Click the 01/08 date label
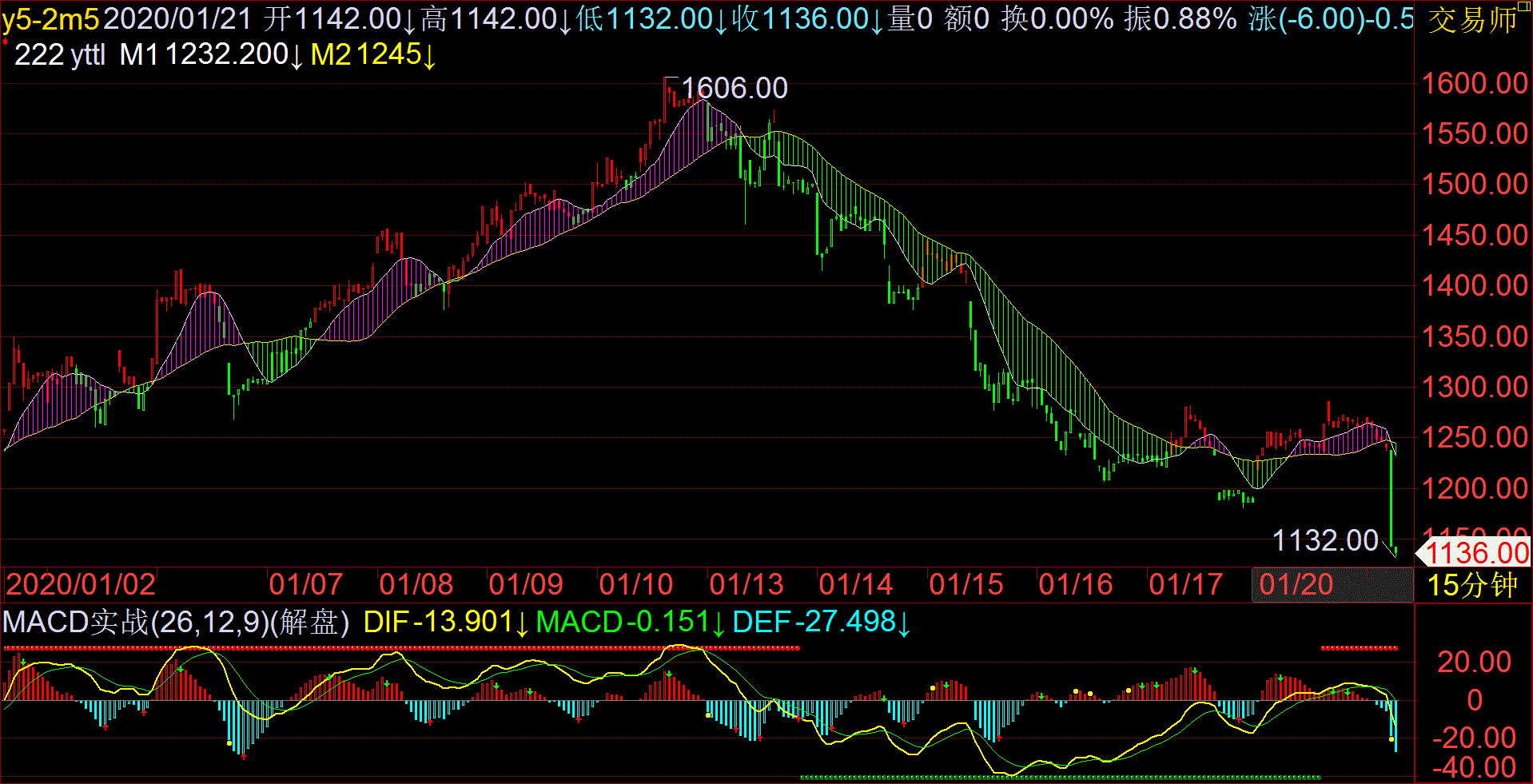This screenshot has width=1533, height=784. (416, 584)
